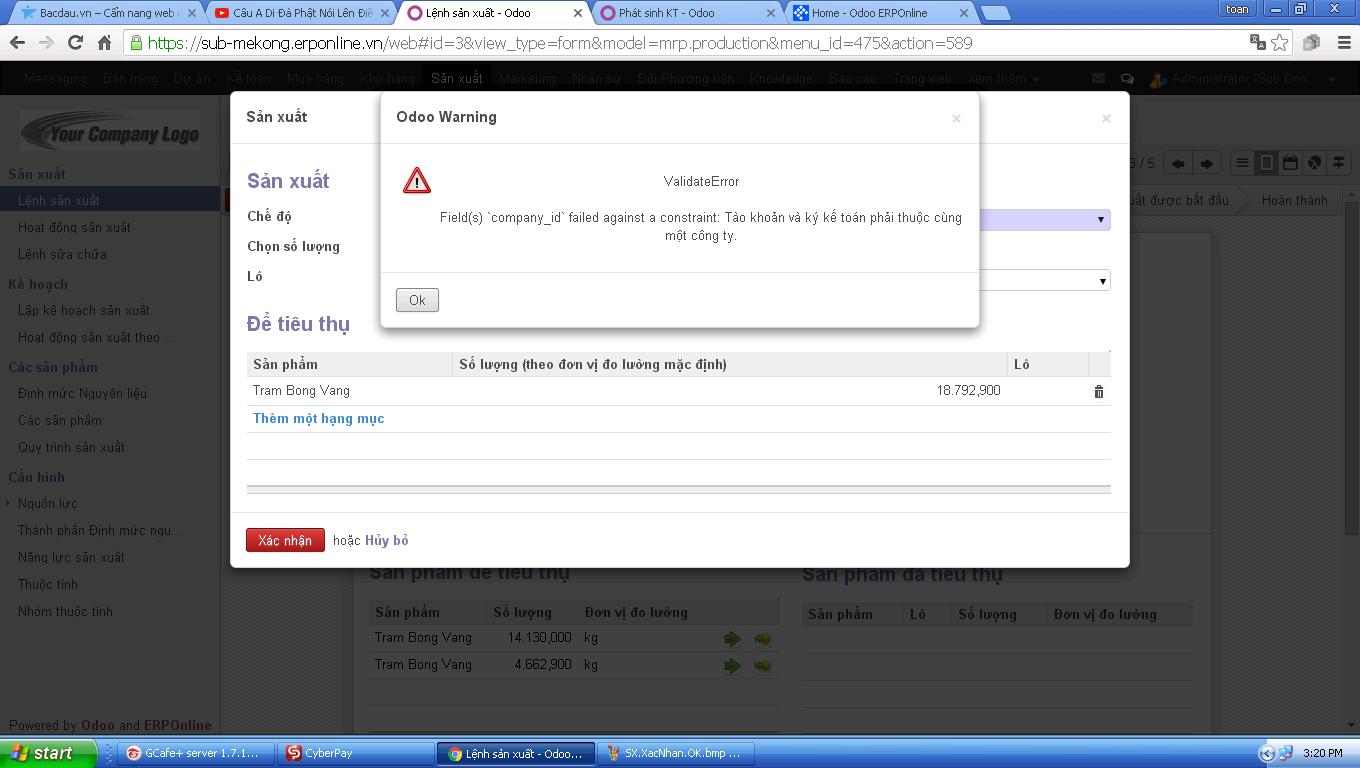The image size is (1360, 768).
Task: Open Lập kế hoạch sản xuất sidebar item
Action: click(x=84, y=310)
